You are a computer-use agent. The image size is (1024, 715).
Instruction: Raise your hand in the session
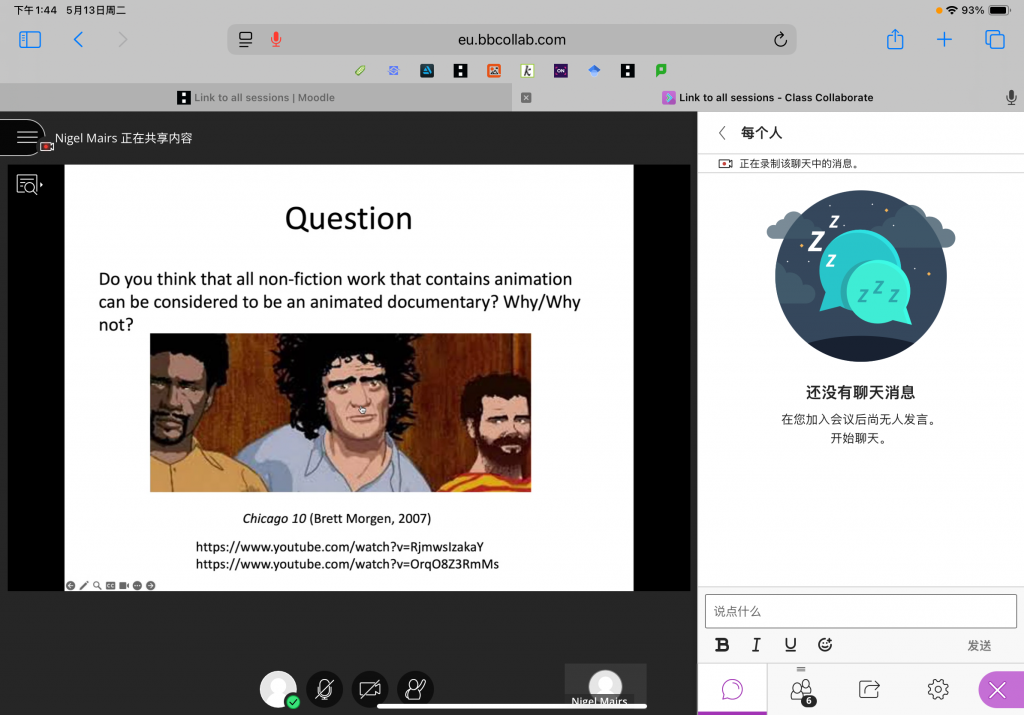[415, 689]
